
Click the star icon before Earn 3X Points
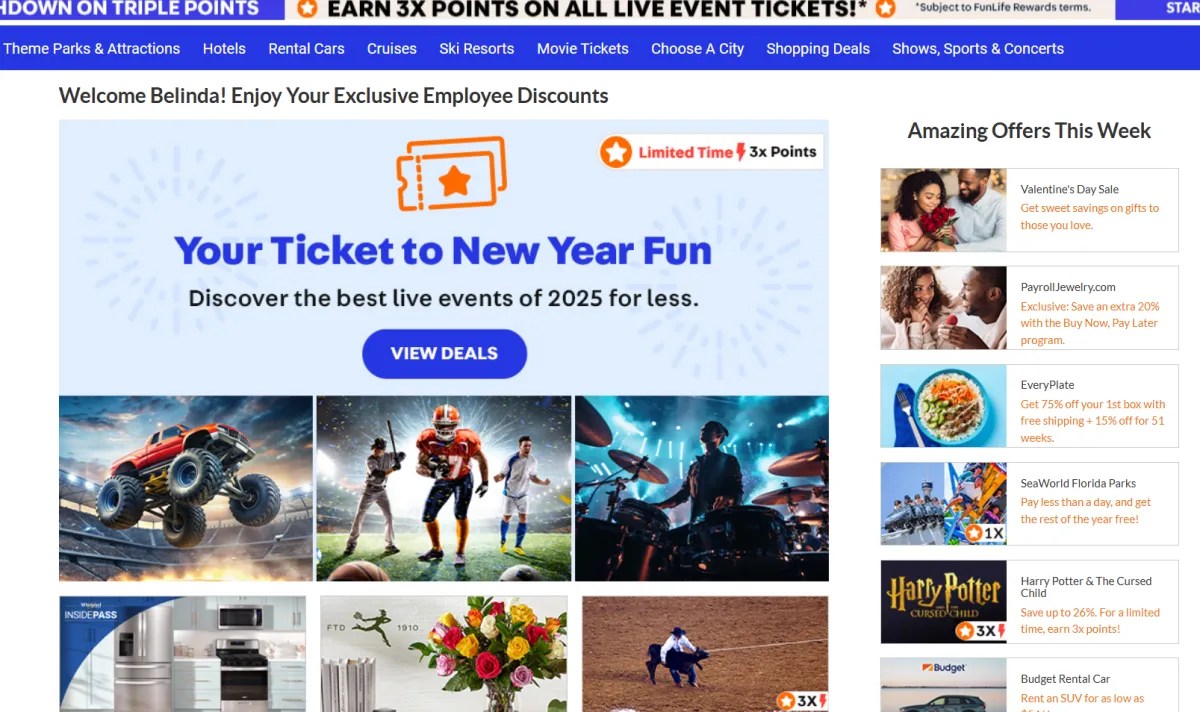307,9
